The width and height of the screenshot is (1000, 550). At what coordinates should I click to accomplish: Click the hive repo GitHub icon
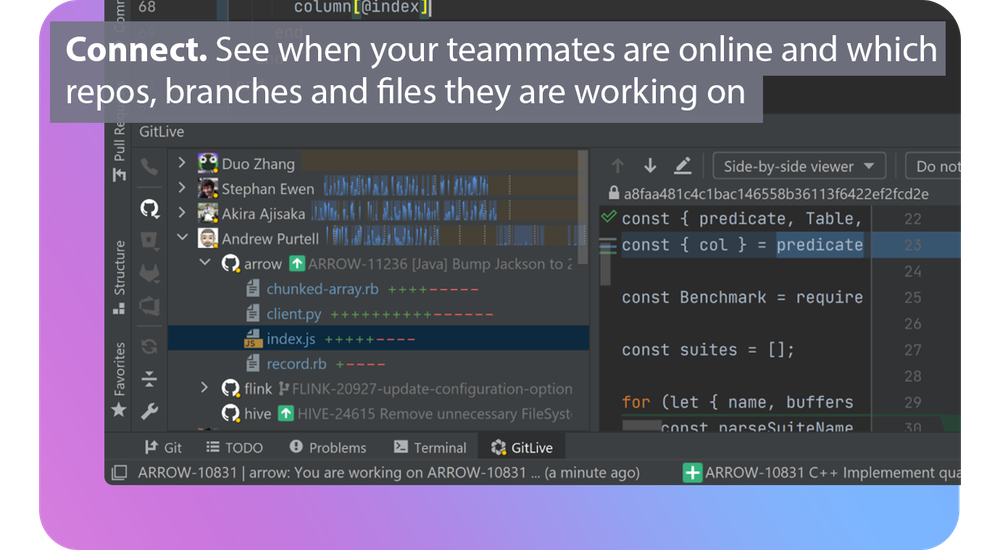pos(230,413)
